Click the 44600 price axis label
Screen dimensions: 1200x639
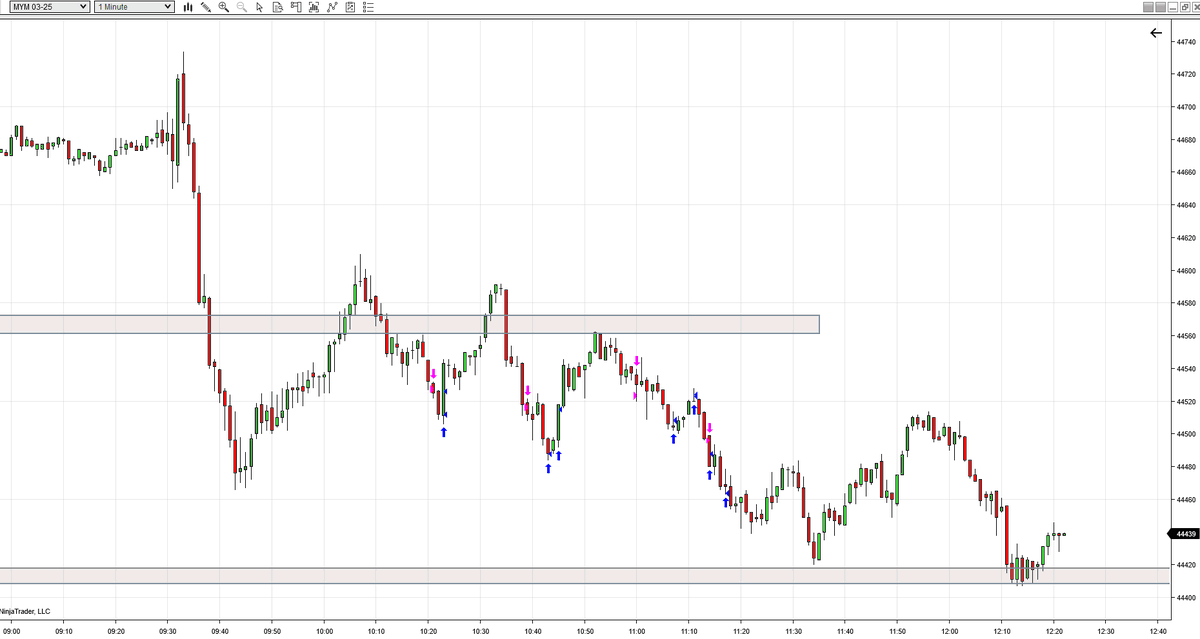[1186, 270]
